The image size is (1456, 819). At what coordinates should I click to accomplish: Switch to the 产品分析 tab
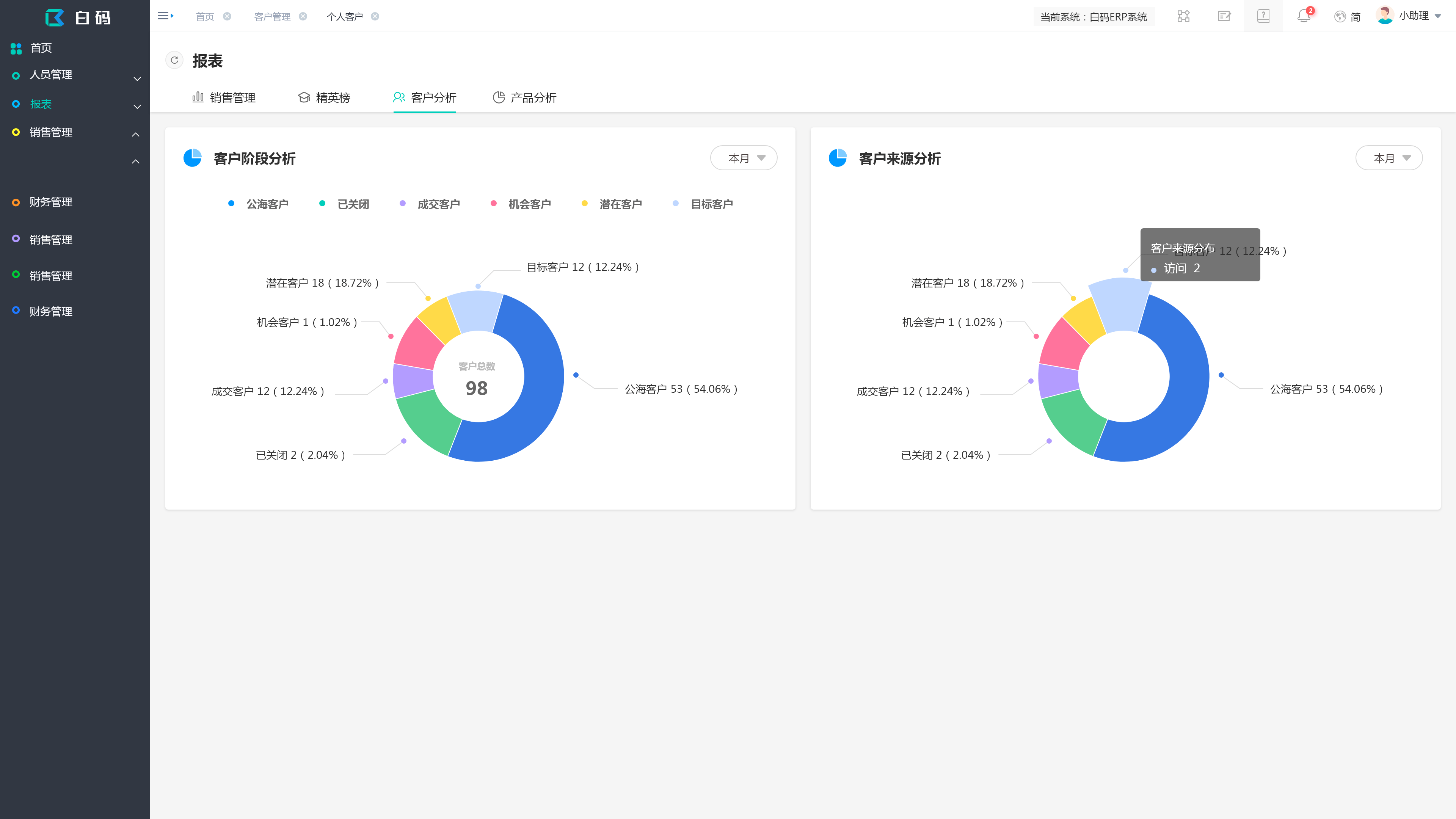524,97
